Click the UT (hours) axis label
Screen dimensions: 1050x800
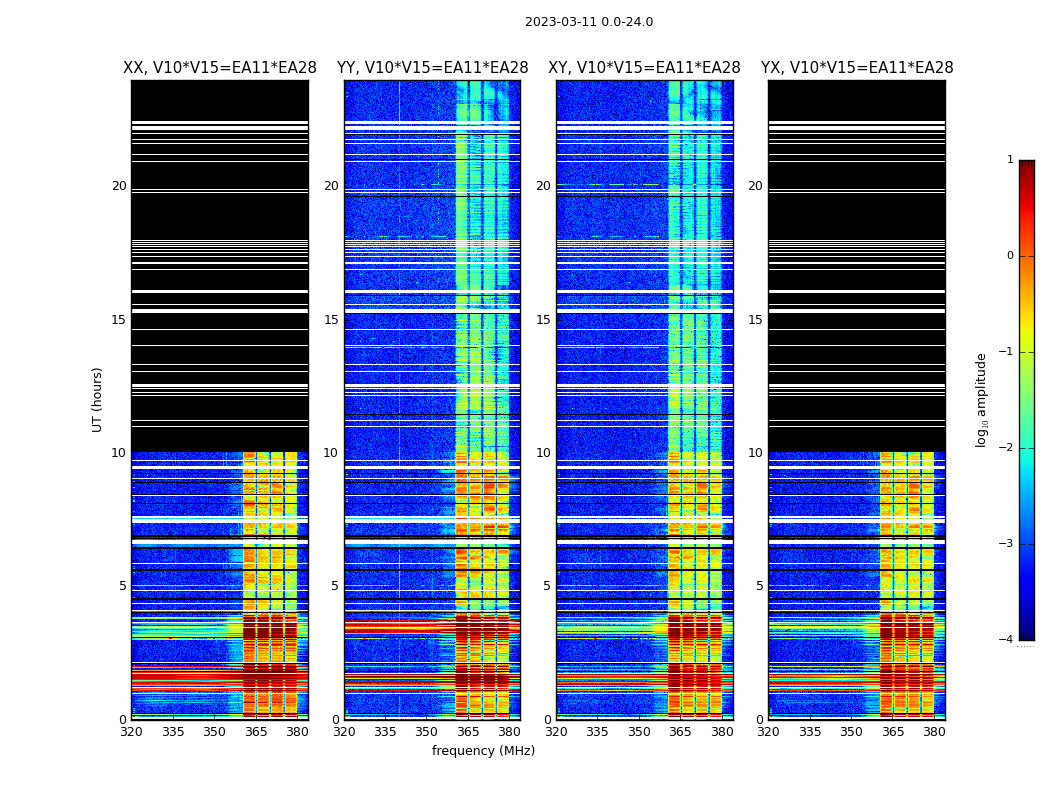tap(97, 400)
